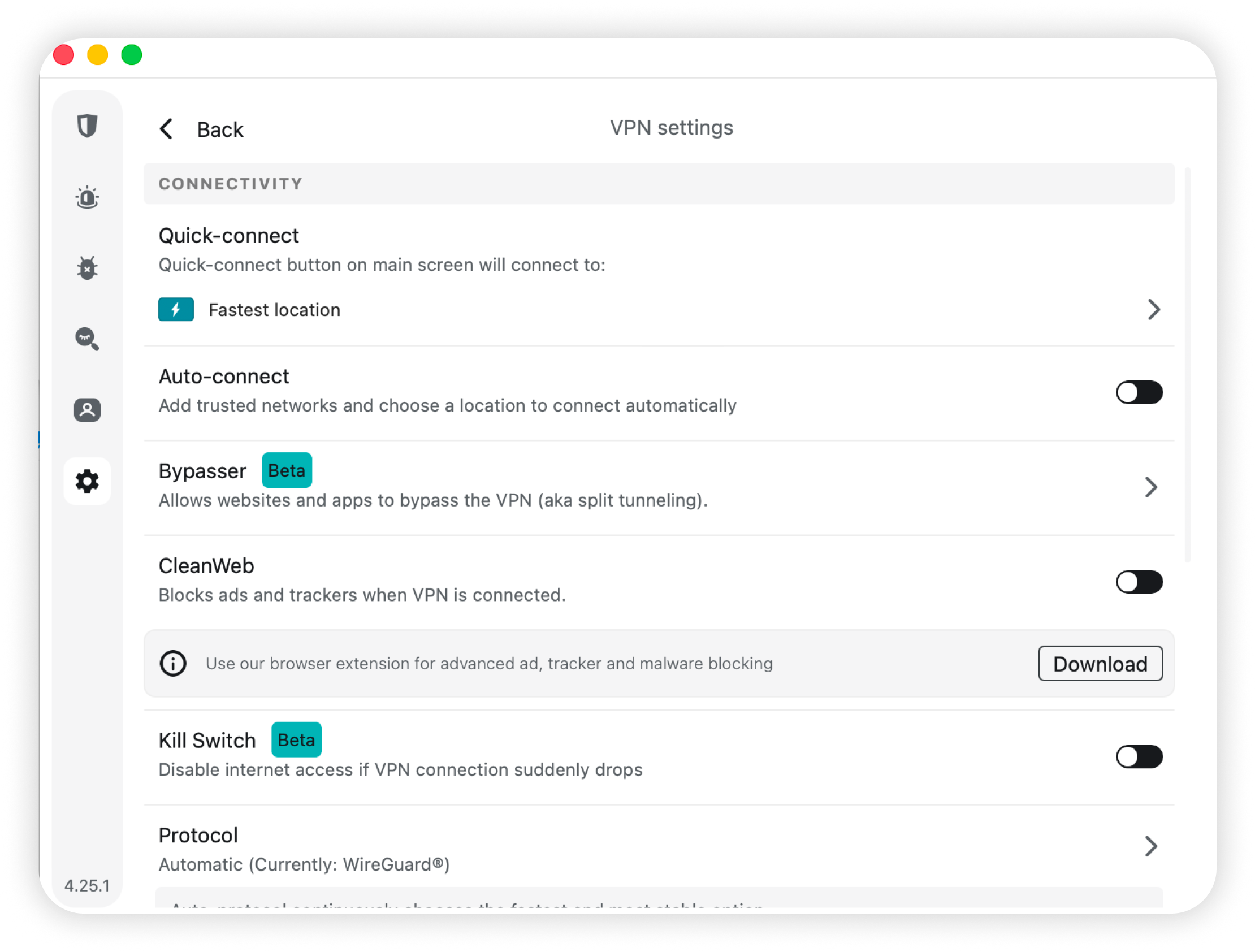Enable the Kill Switch toggle
Screen dimensions: 1255x952
click(1139, 757)
